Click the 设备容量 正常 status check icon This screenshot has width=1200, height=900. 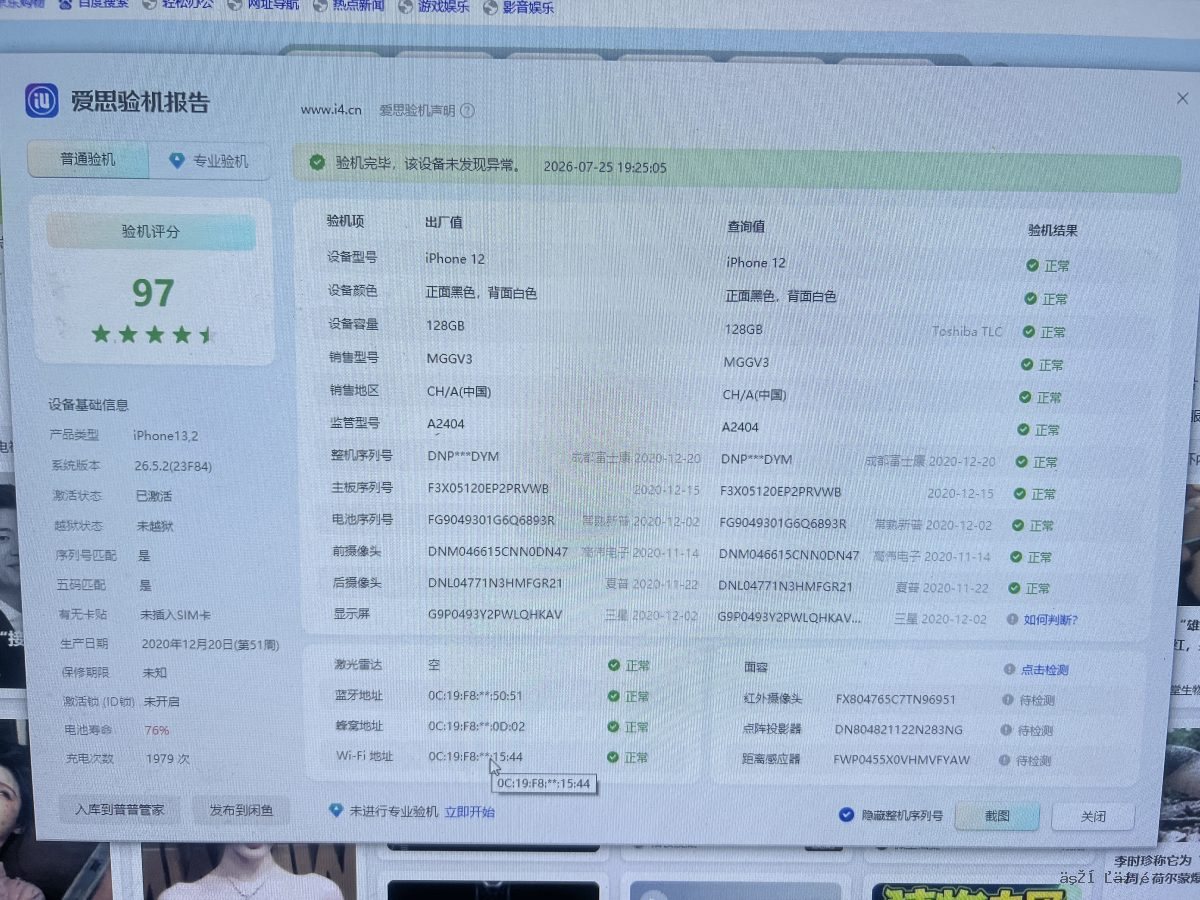tap(1028, 331)
